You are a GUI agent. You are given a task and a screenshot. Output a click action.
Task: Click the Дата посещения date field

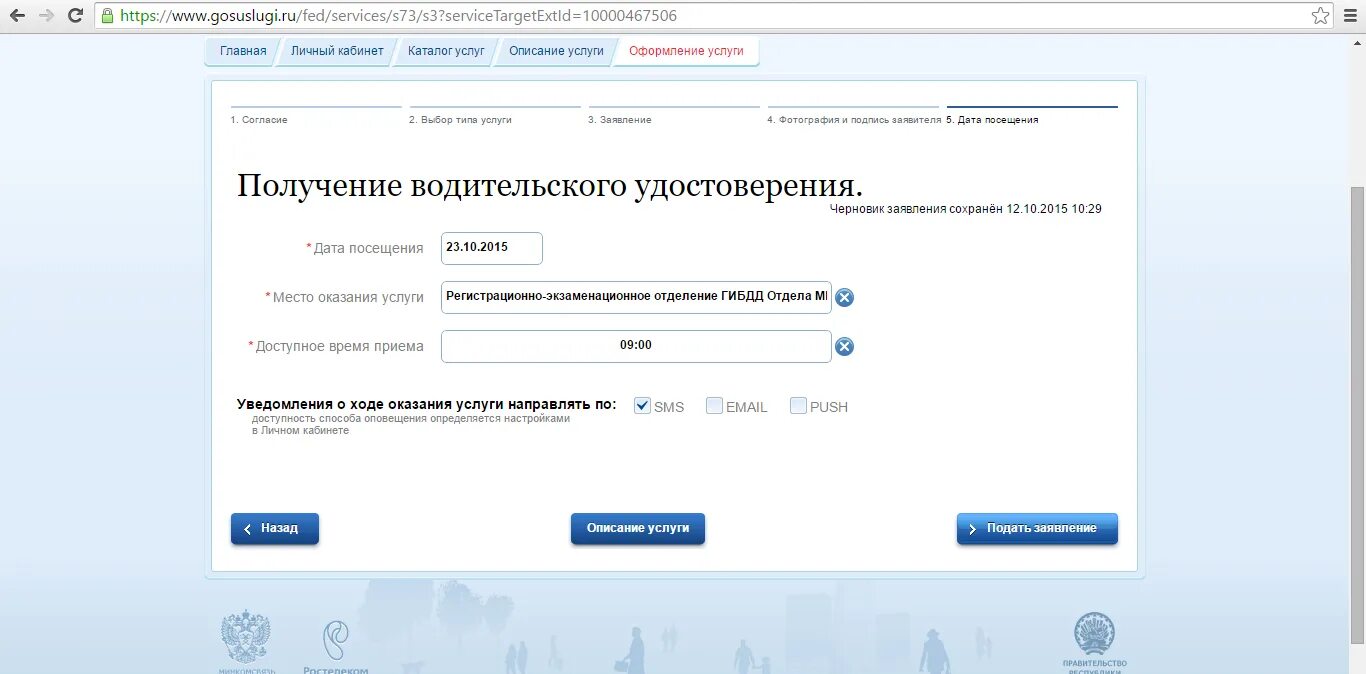pyautogui.click(x=491, y=248)
